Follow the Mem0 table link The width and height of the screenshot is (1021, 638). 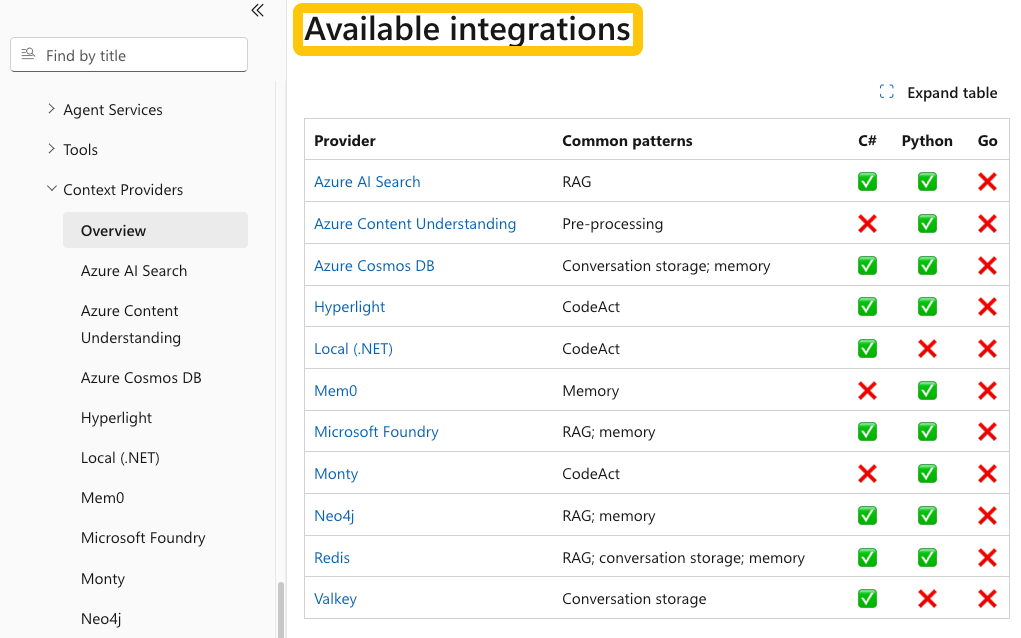pyautogui.click(x=335, y=391)
